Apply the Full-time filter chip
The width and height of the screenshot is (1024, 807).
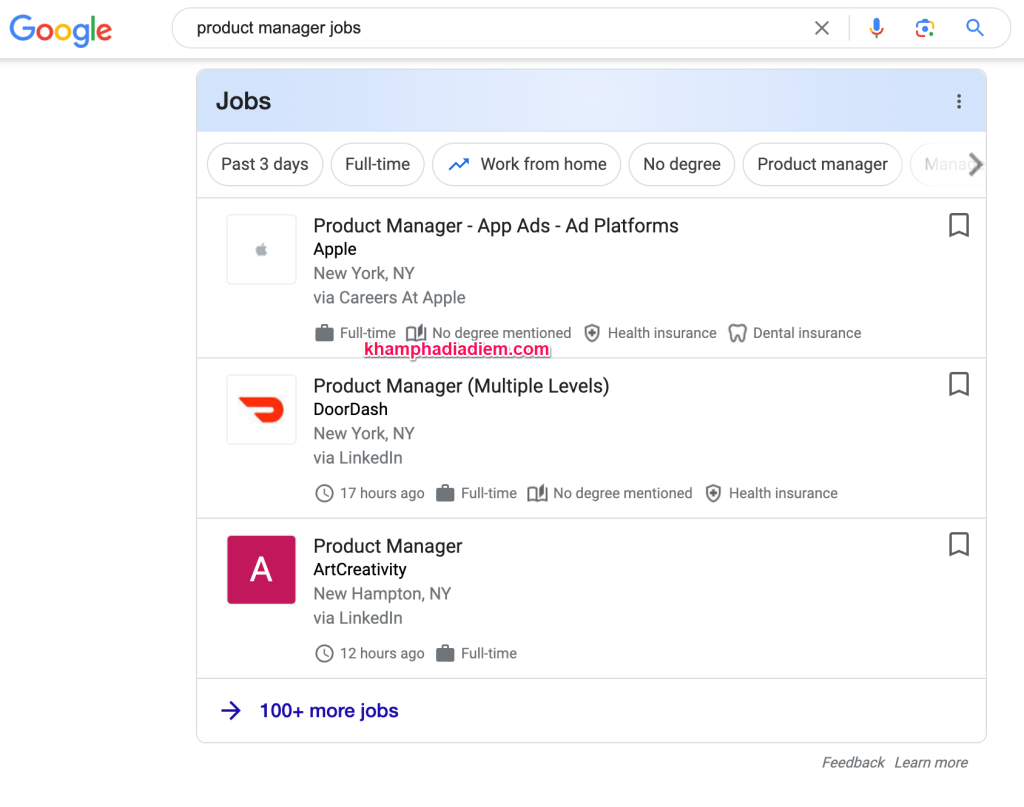coord(377,164)
